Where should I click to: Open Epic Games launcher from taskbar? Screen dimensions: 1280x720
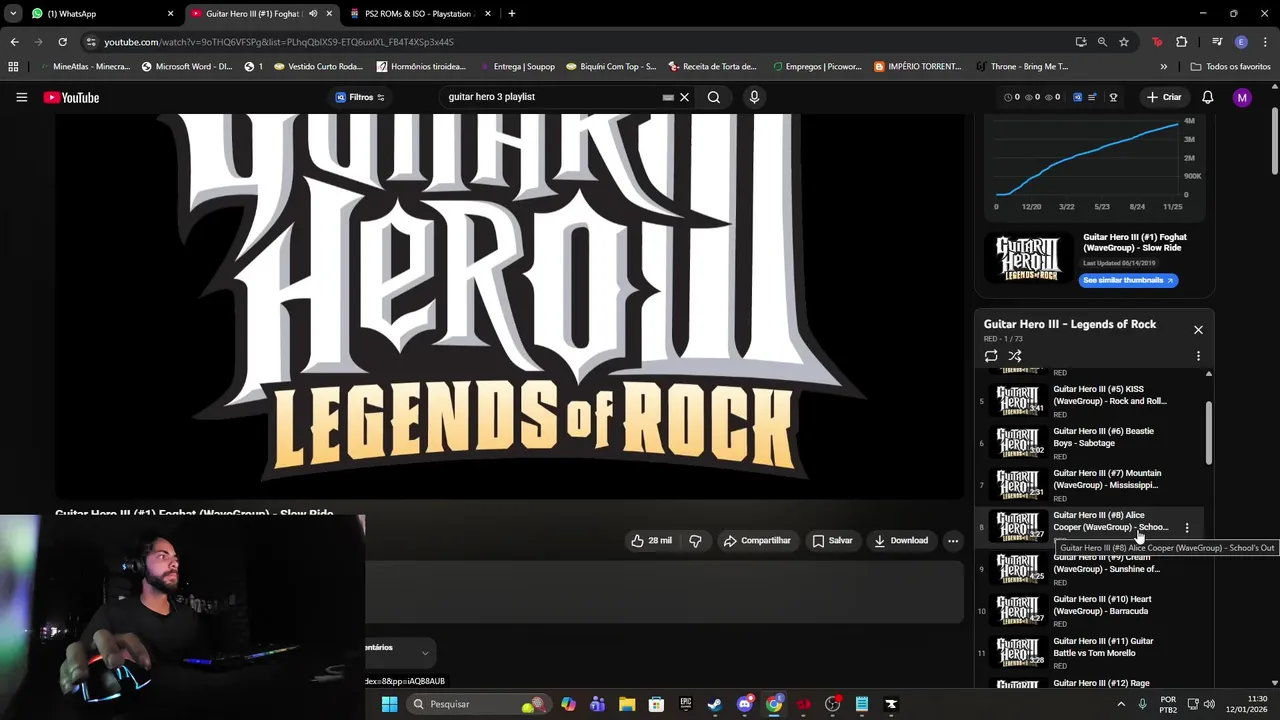pyautogui.click(x=686, y=704)
